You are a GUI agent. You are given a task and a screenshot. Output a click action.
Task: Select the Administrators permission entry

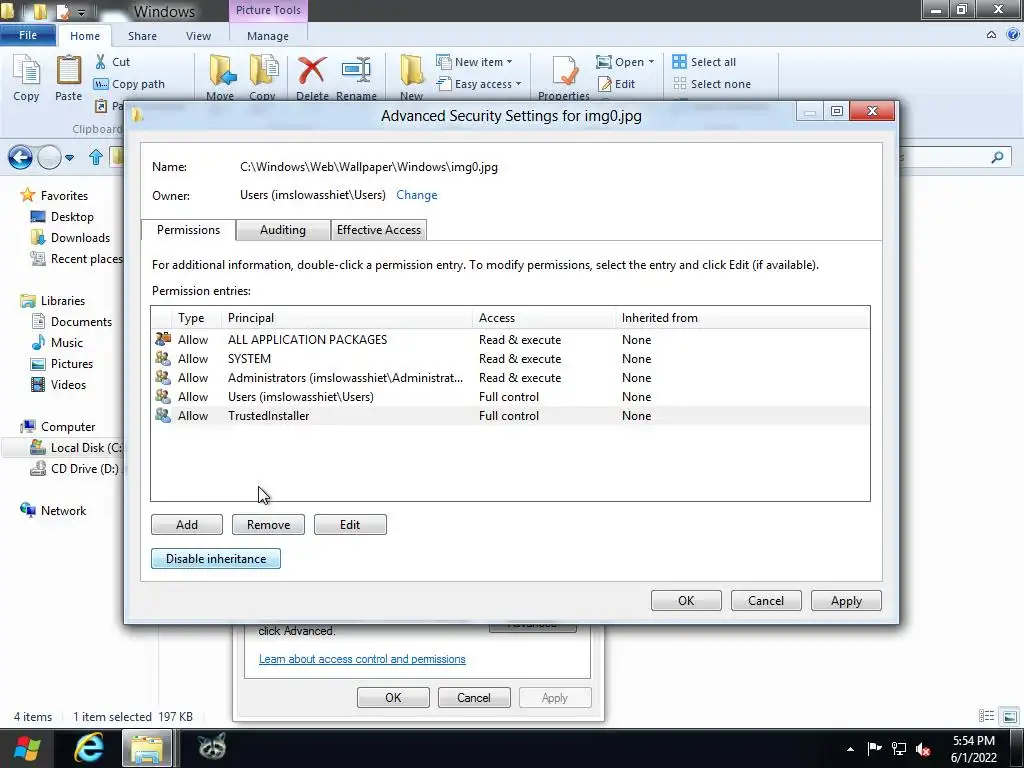point(510,377)
